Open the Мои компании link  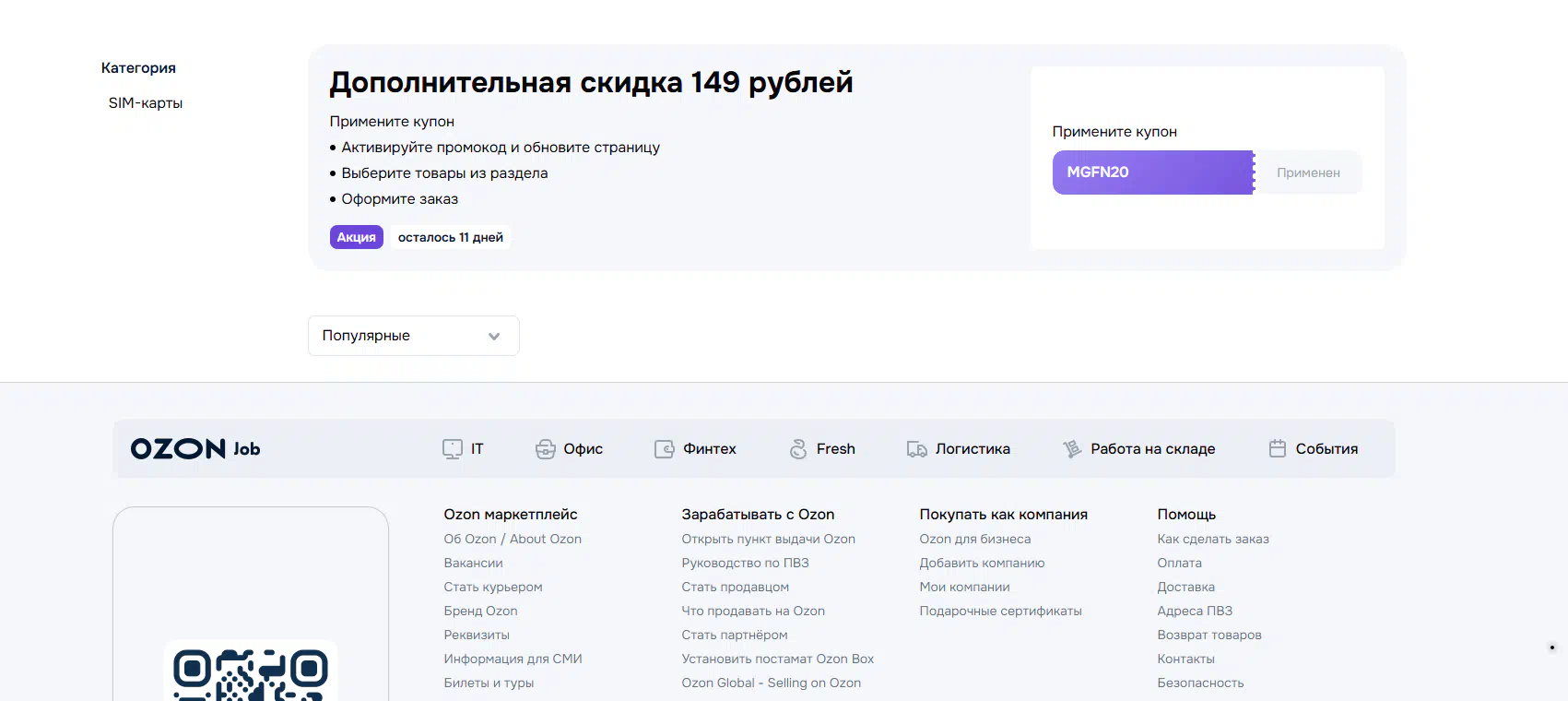point(965,588)
